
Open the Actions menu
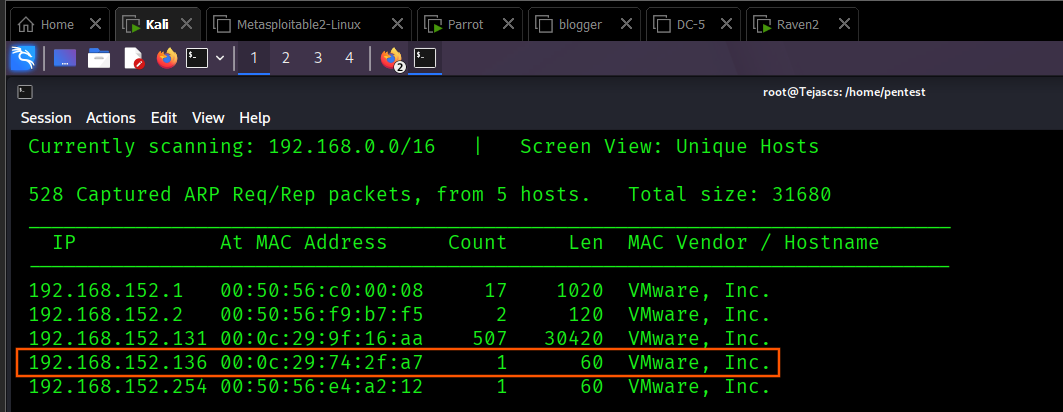click(110, 118)
